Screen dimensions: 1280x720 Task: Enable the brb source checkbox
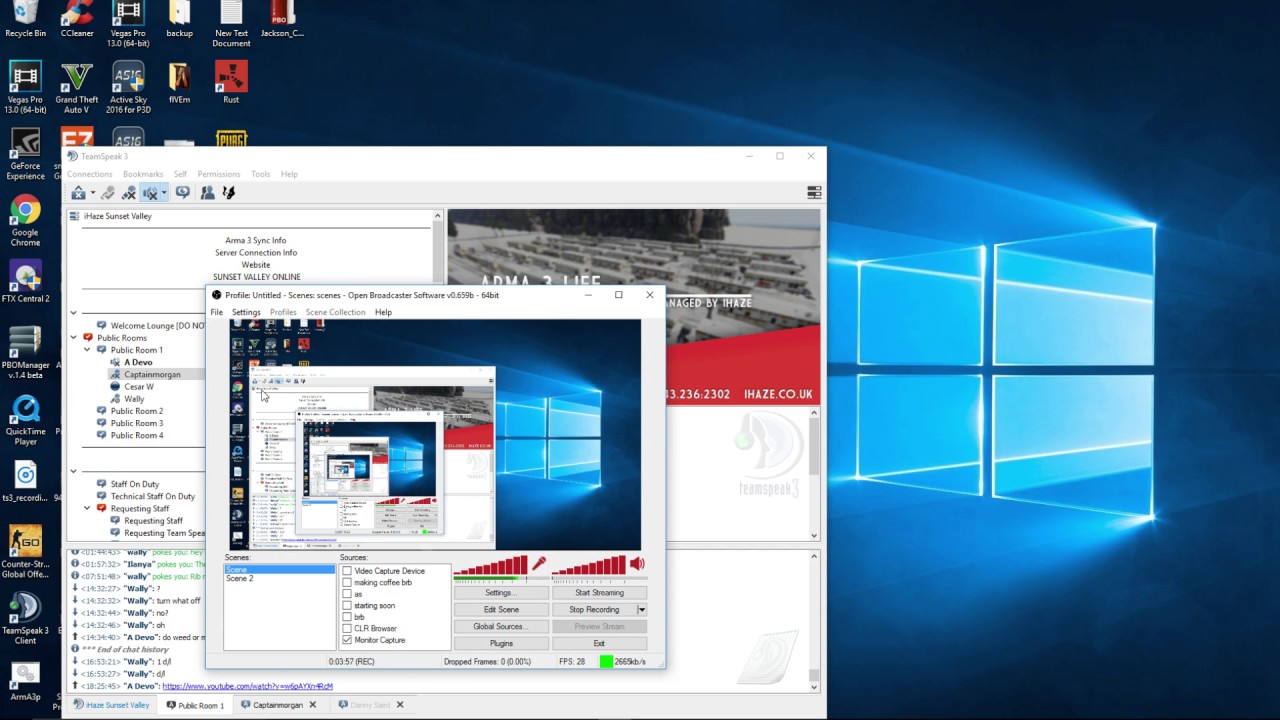(x=347, y=617)
